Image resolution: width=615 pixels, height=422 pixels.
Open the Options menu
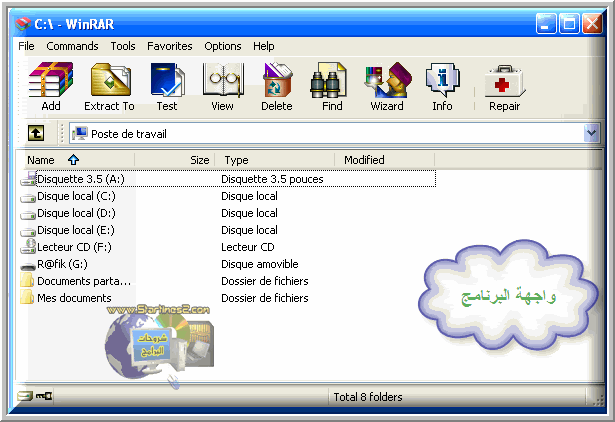pos(223,46)
